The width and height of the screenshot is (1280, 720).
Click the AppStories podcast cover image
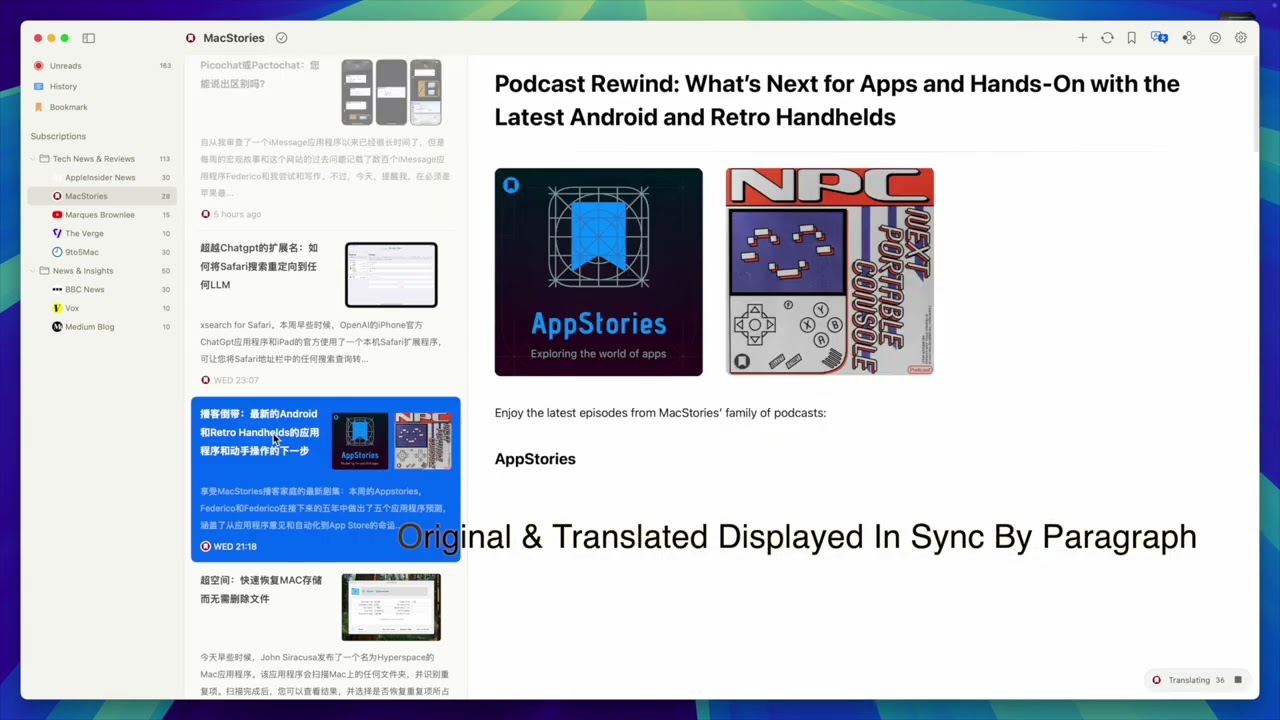coord(598,272)
